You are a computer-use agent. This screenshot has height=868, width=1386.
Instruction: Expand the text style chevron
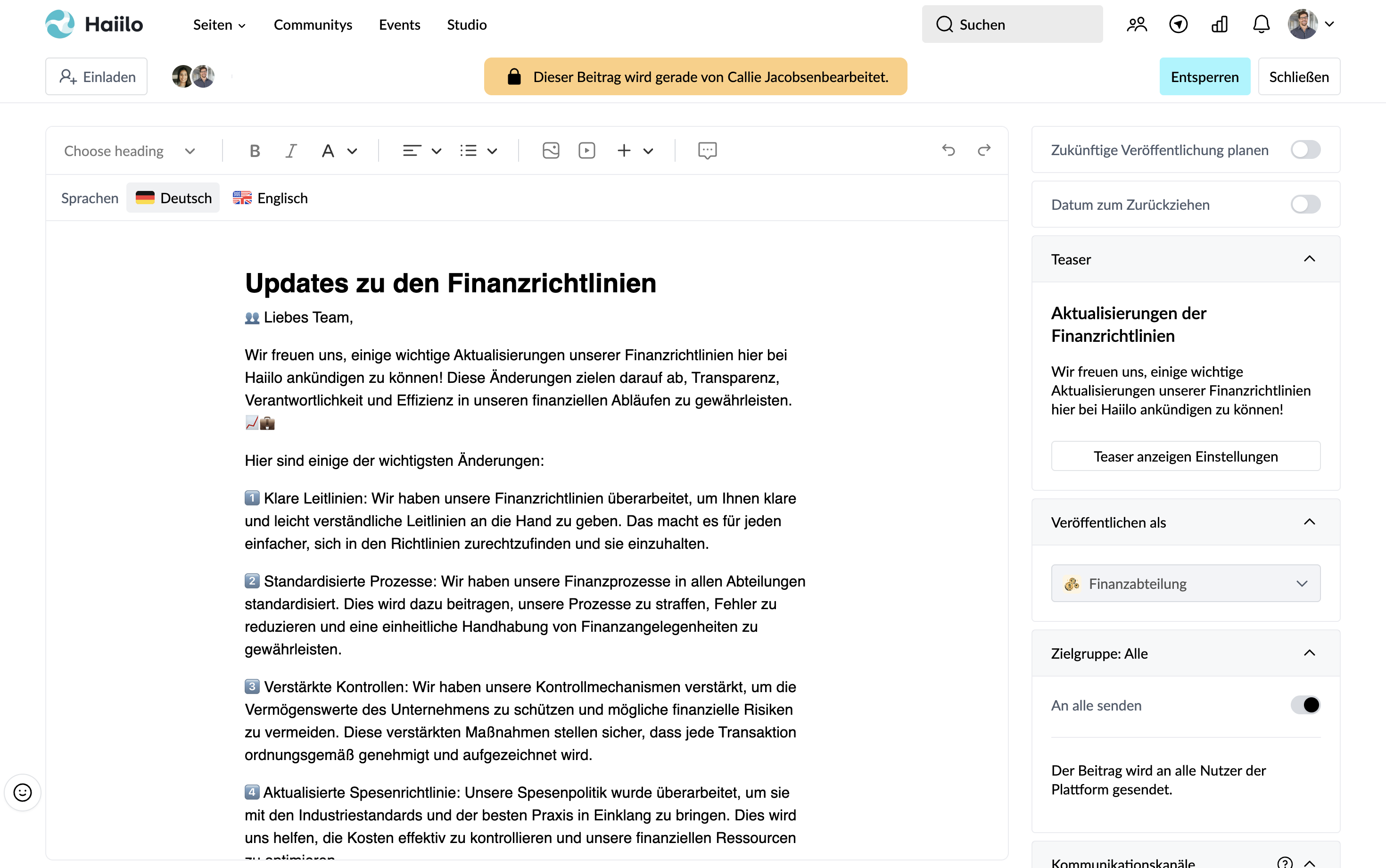[x=352, y=151]
